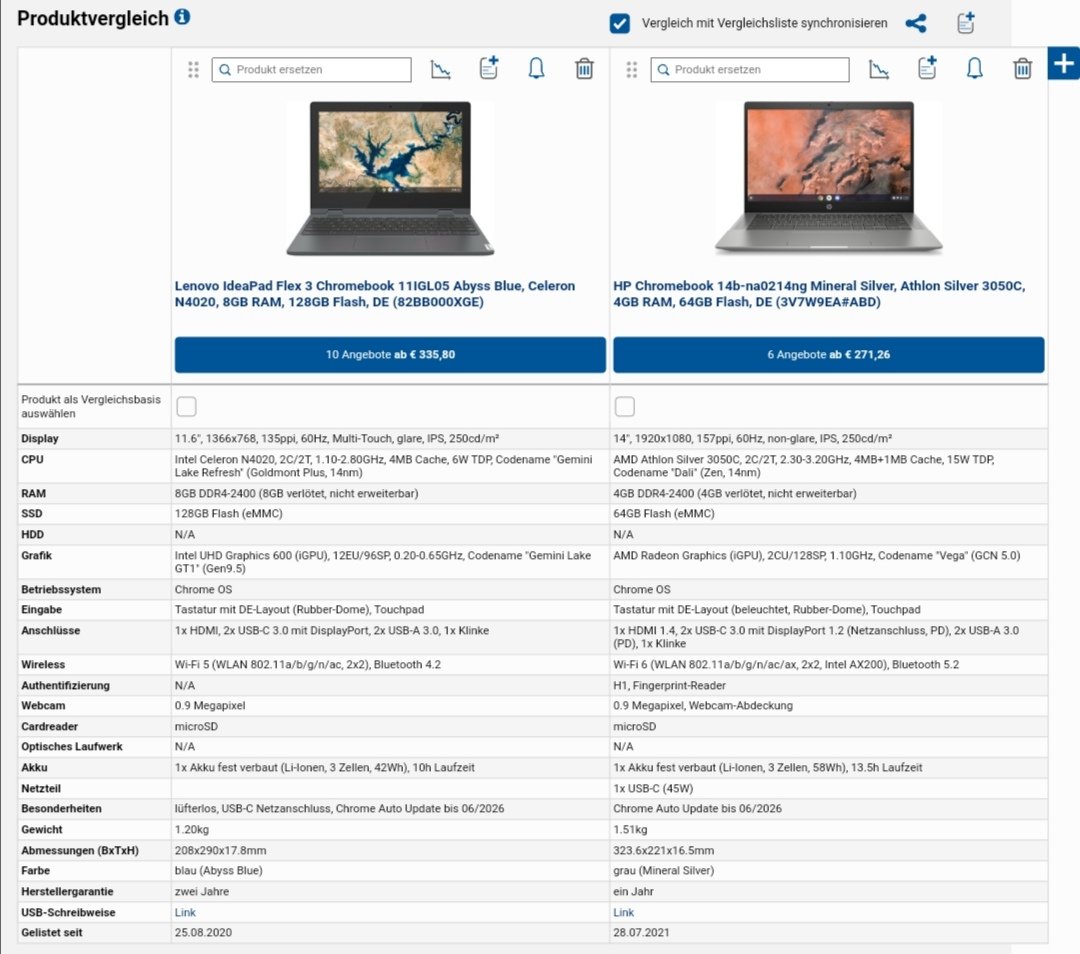1080x954 pixels.
Task: Add Lenovo to wishlist via list icon
Action: 488,68
